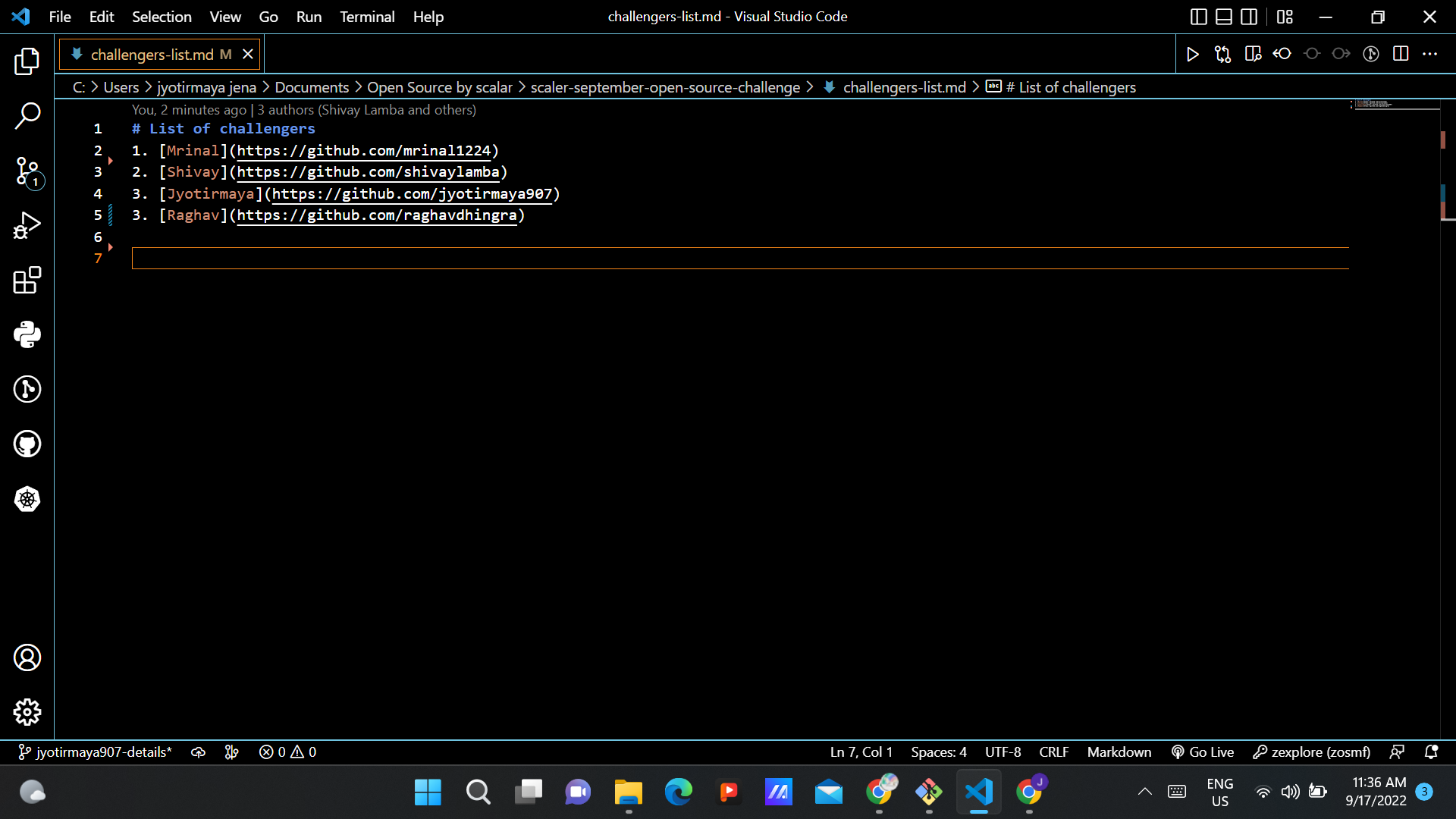Open the Run and Debug view

[x=27, y=226]
